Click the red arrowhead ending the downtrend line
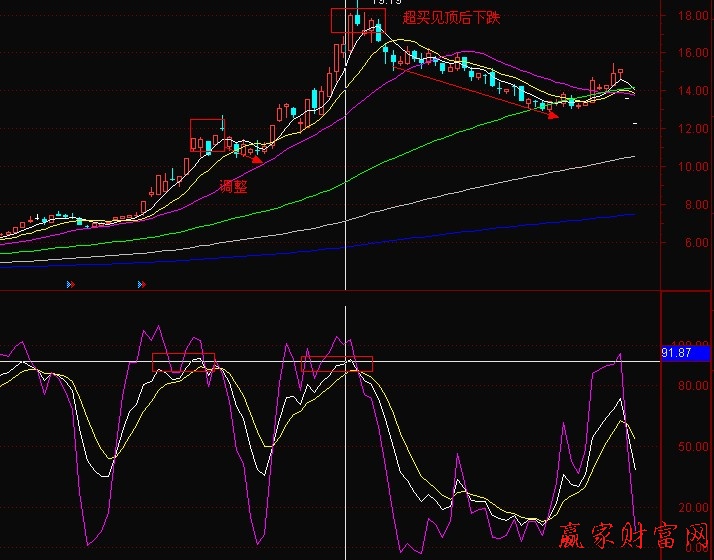 pyautogui.click(x=552, y=114)
